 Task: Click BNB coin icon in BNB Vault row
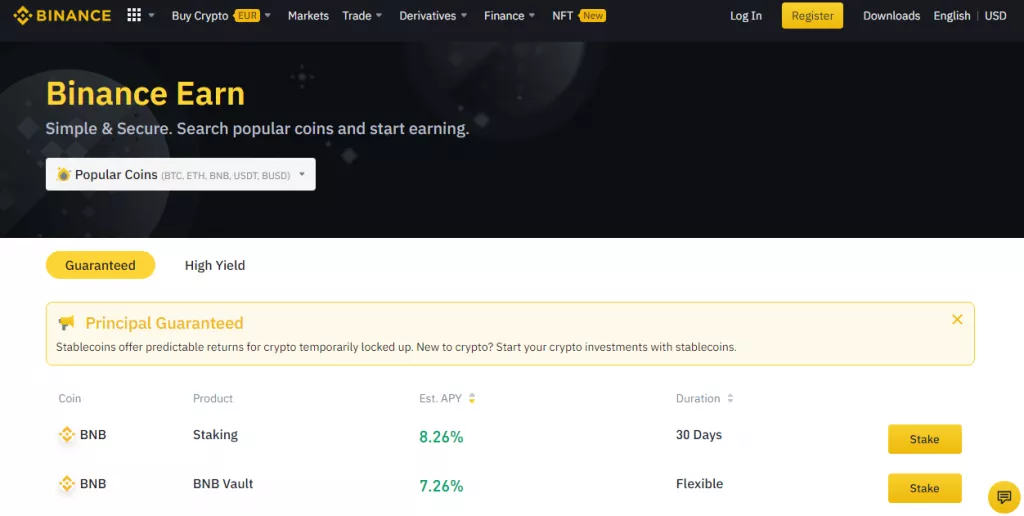point(67,483)
